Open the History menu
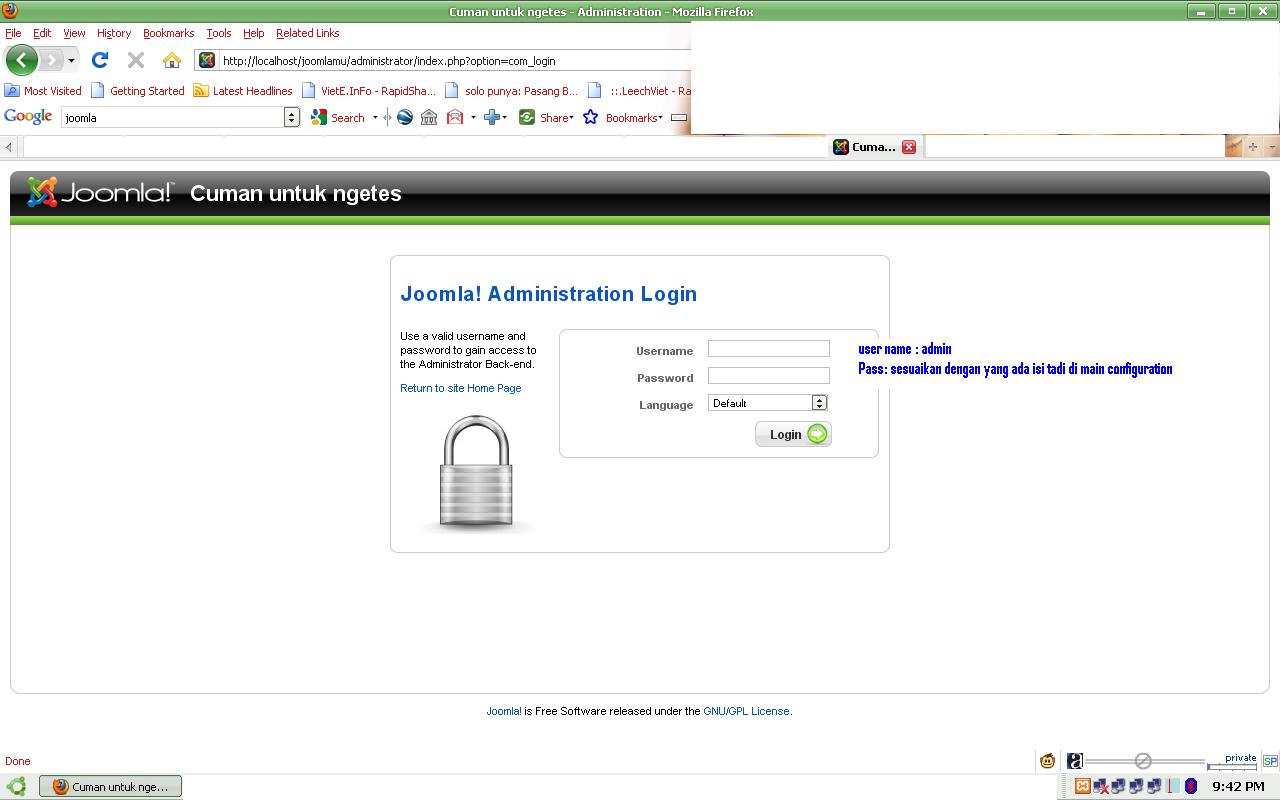The width and height of the screenshot is (1280, 800). click(114, 33)
